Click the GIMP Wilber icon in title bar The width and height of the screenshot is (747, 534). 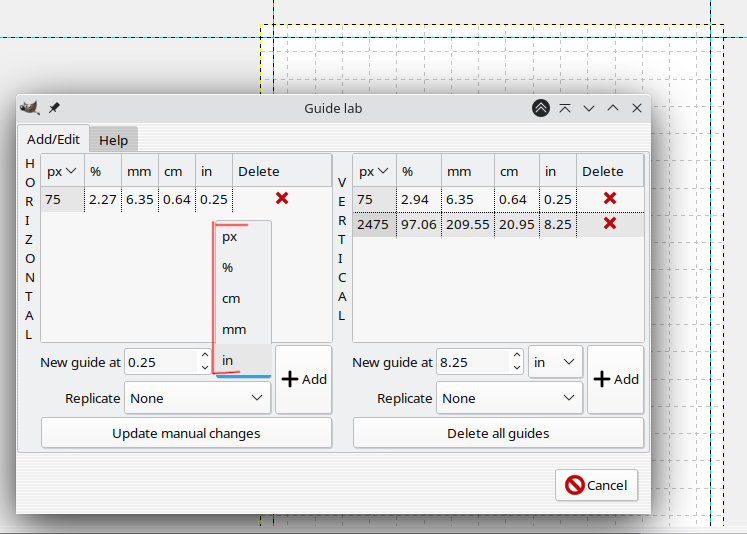click(29, 108)
